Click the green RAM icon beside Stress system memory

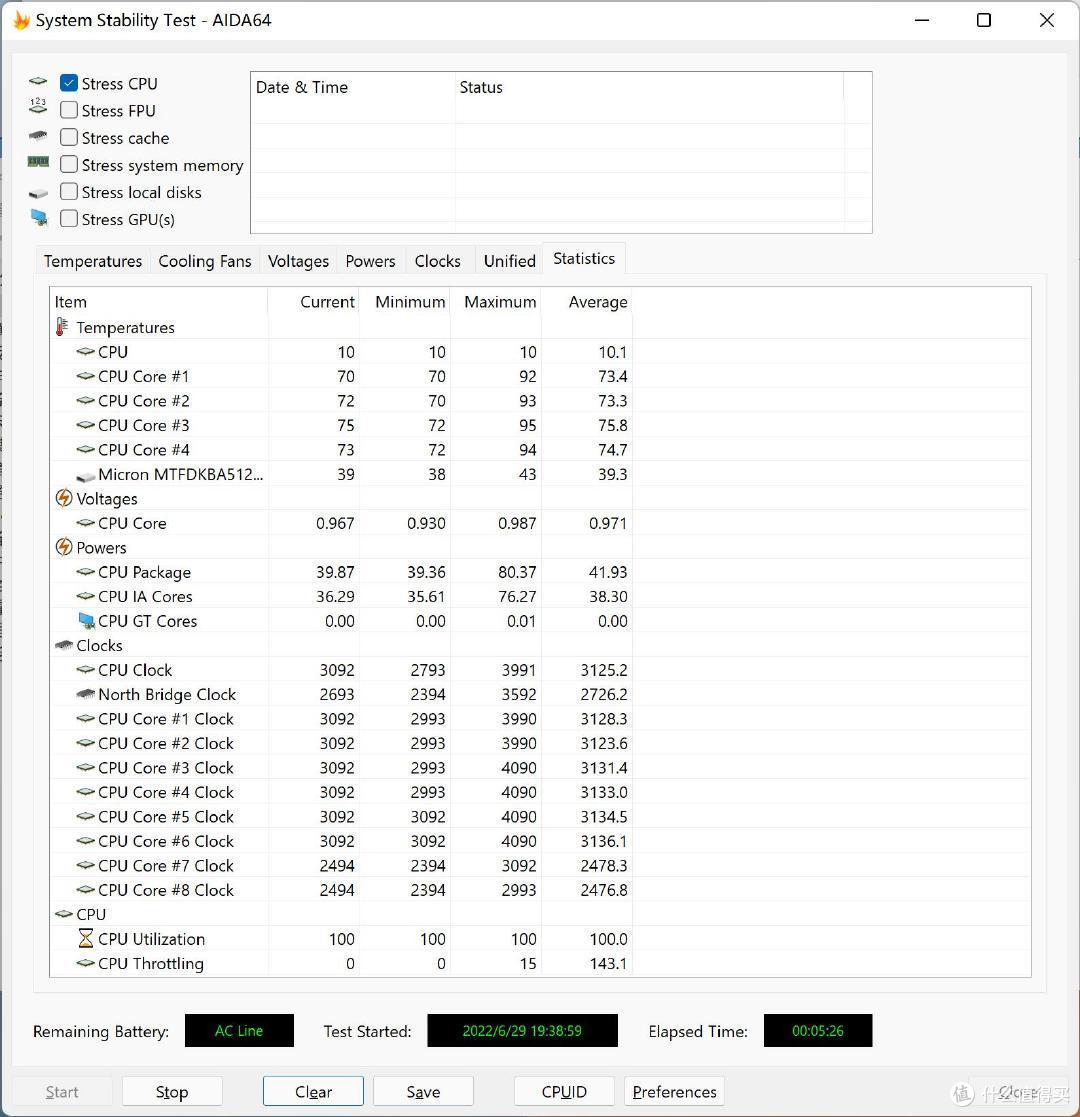pyautogui.click(x=38, y=162)
